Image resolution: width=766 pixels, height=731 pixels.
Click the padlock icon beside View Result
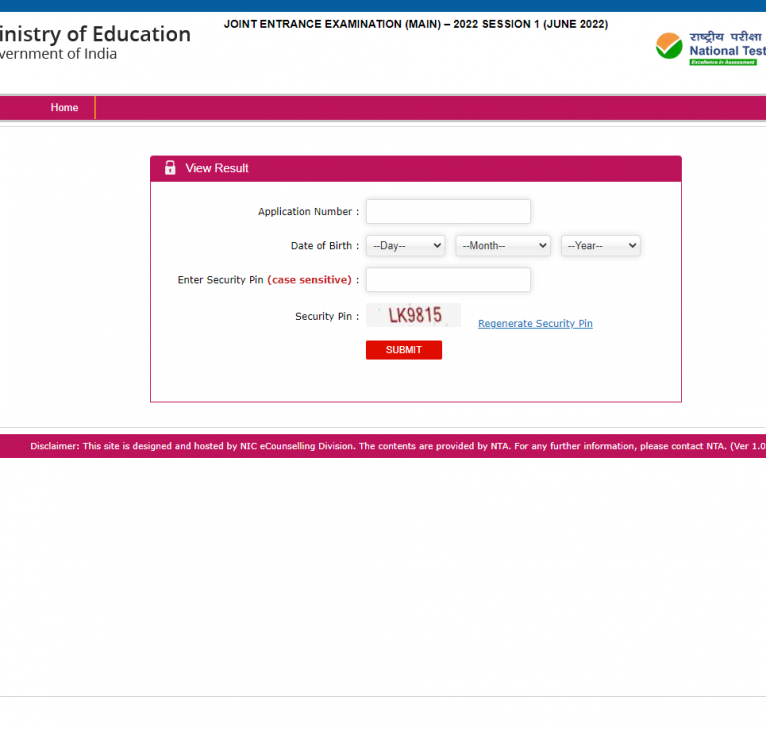[170, 168]
